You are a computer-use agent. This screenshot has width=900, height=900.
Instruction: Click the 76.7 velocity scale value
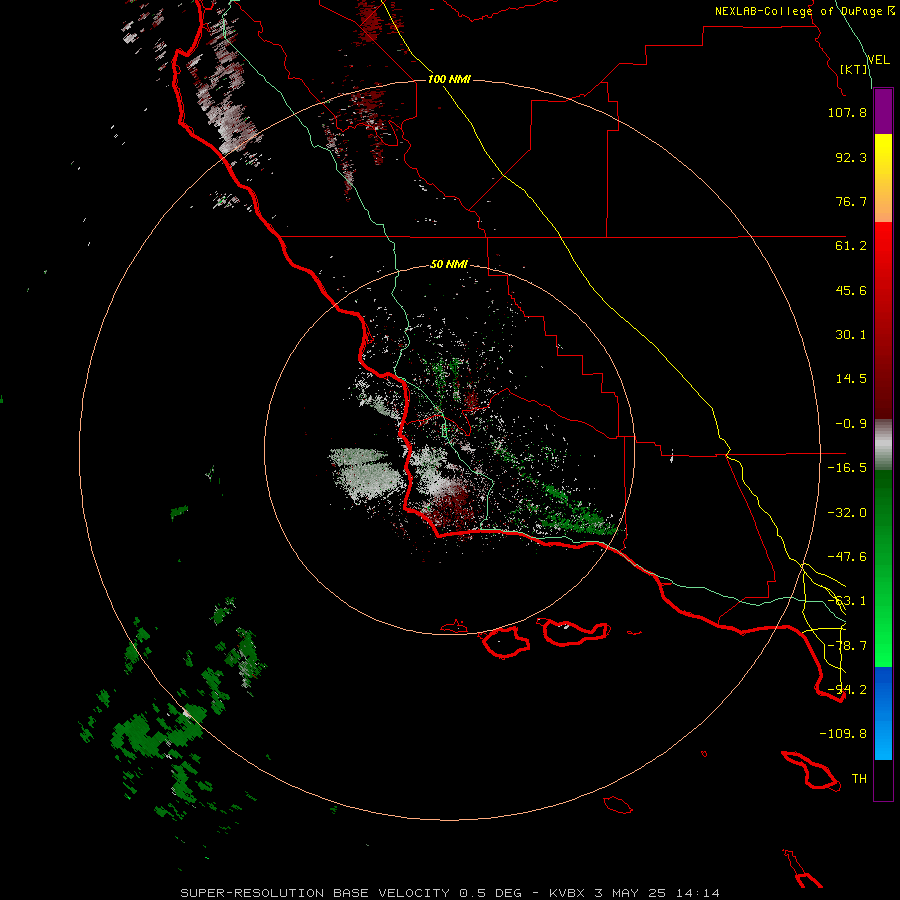point(851,201)
